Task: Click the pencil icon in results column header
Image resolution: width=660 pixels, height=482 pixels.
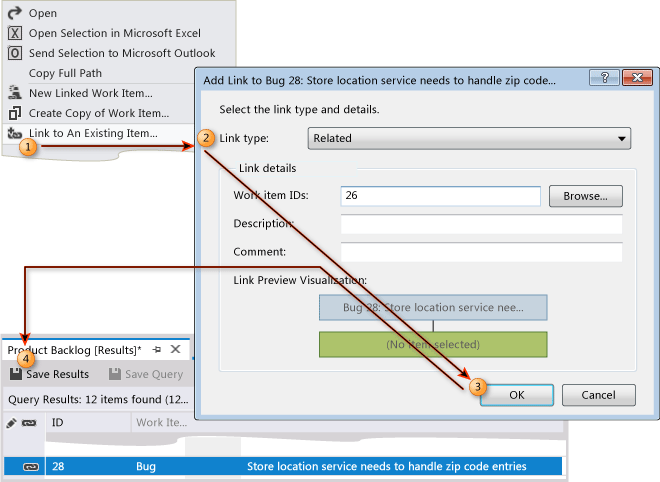Action: click(x=11, y=423)
